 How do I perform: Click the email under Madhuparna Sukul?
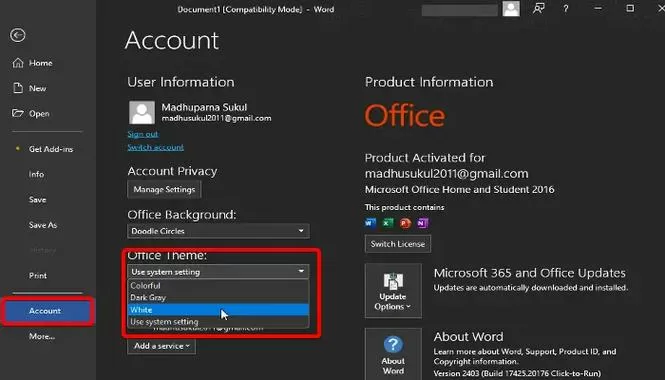(216, 118)
